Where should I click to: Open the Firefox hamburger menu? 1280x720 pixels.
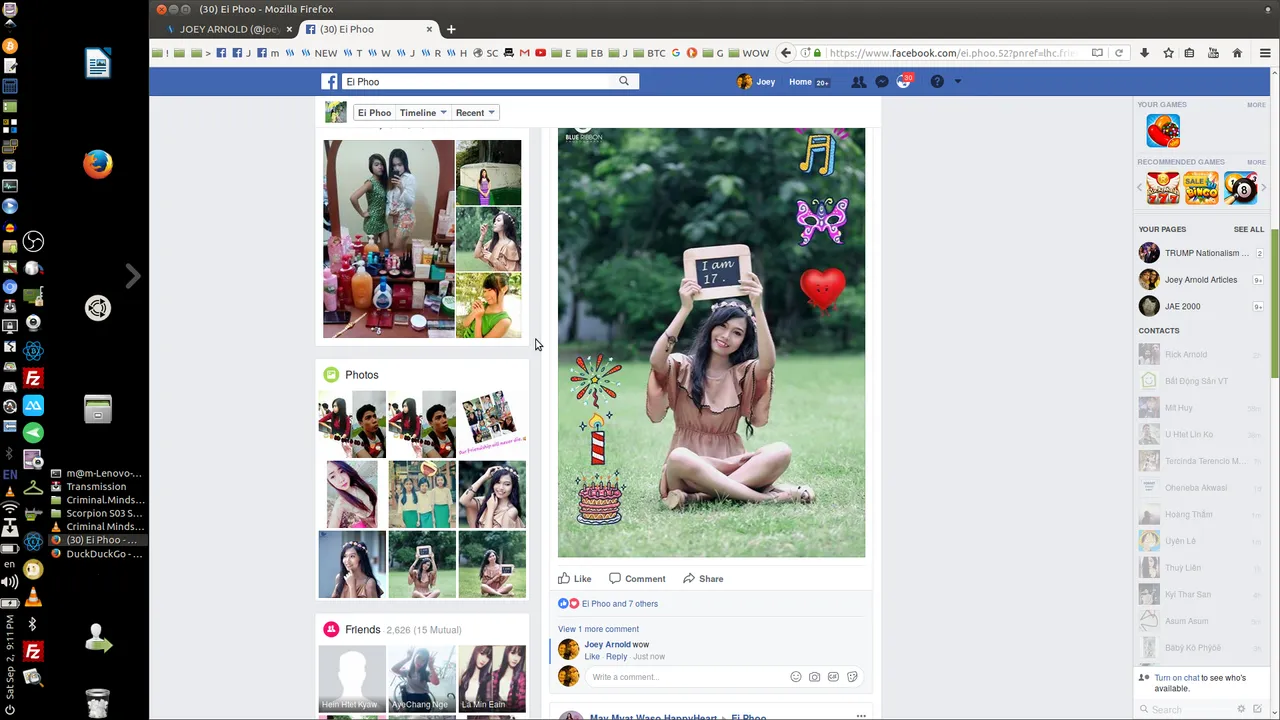coord(1265,53)
